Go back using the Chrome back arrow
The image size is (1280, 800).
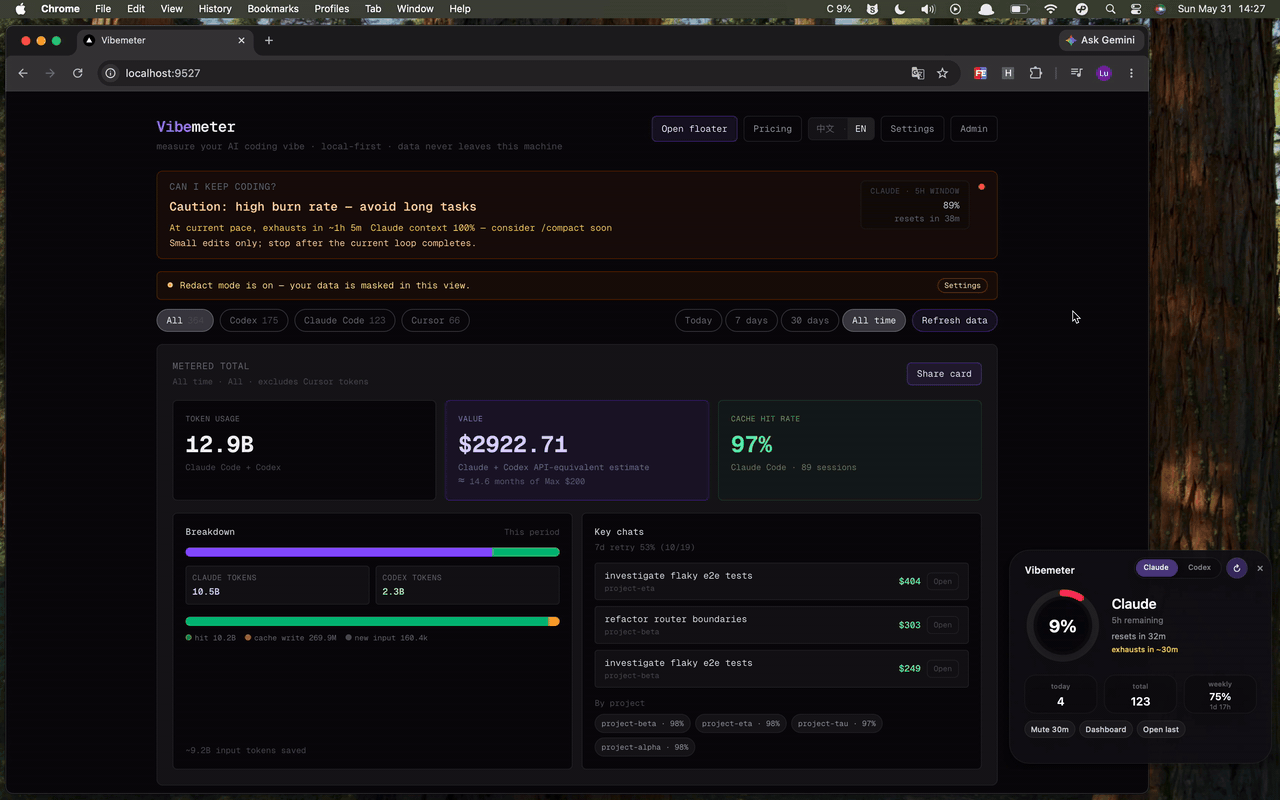pos(22,73)
